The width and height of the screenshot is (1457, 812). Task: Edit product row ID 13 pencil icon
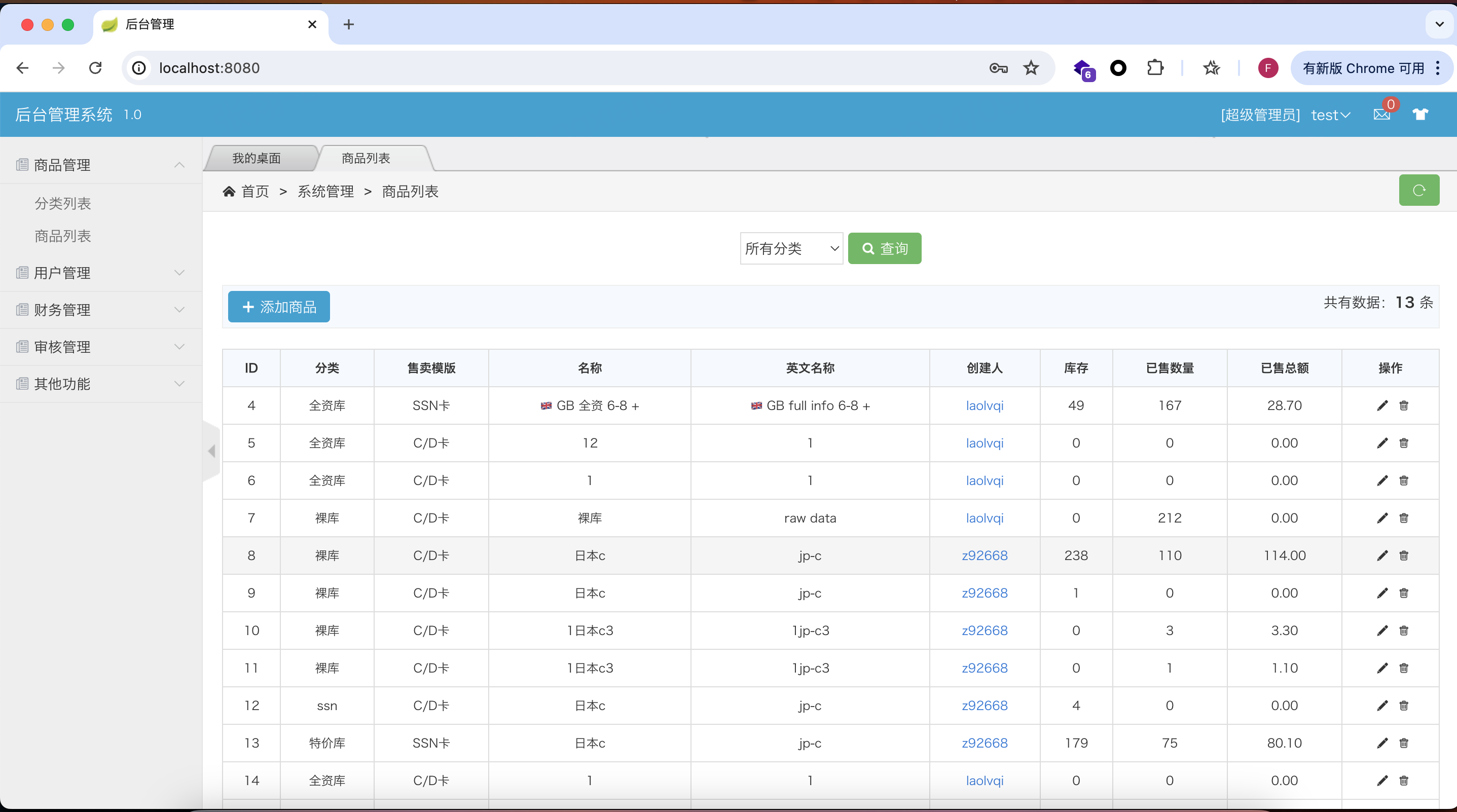point(1382,743)
